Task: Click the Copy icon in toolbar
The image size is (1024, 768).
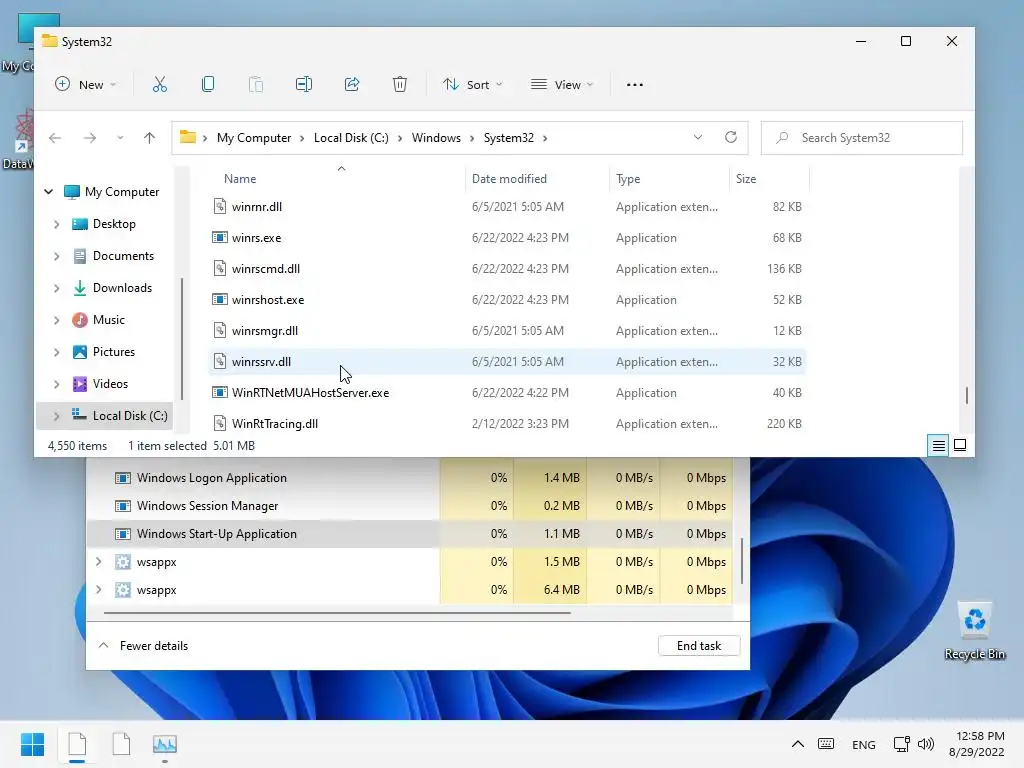Action: pos(208,84)
